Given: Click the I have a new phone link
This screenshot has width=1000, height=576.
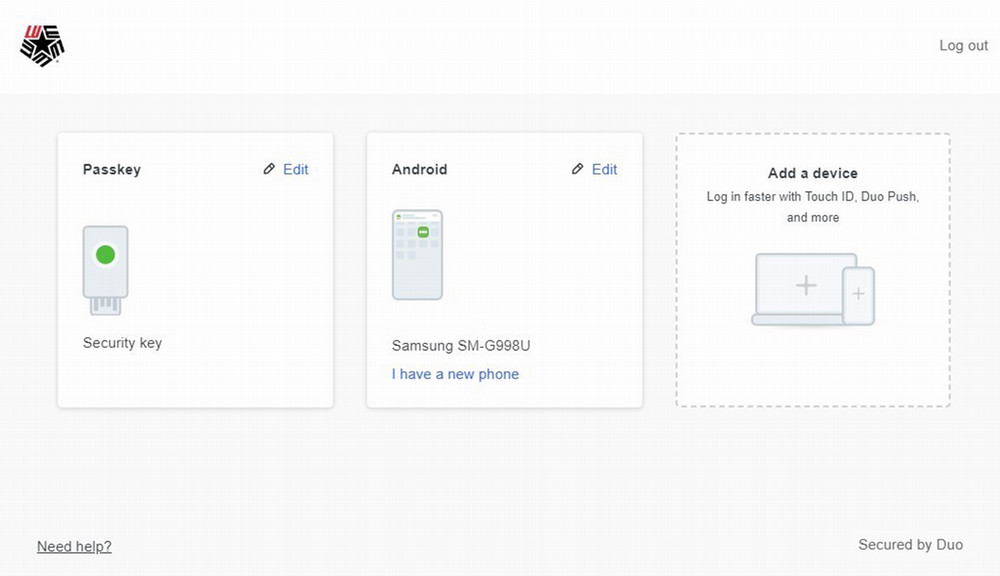Looking at the screenshot, I should pyautogui.click(x=455, y=374).
